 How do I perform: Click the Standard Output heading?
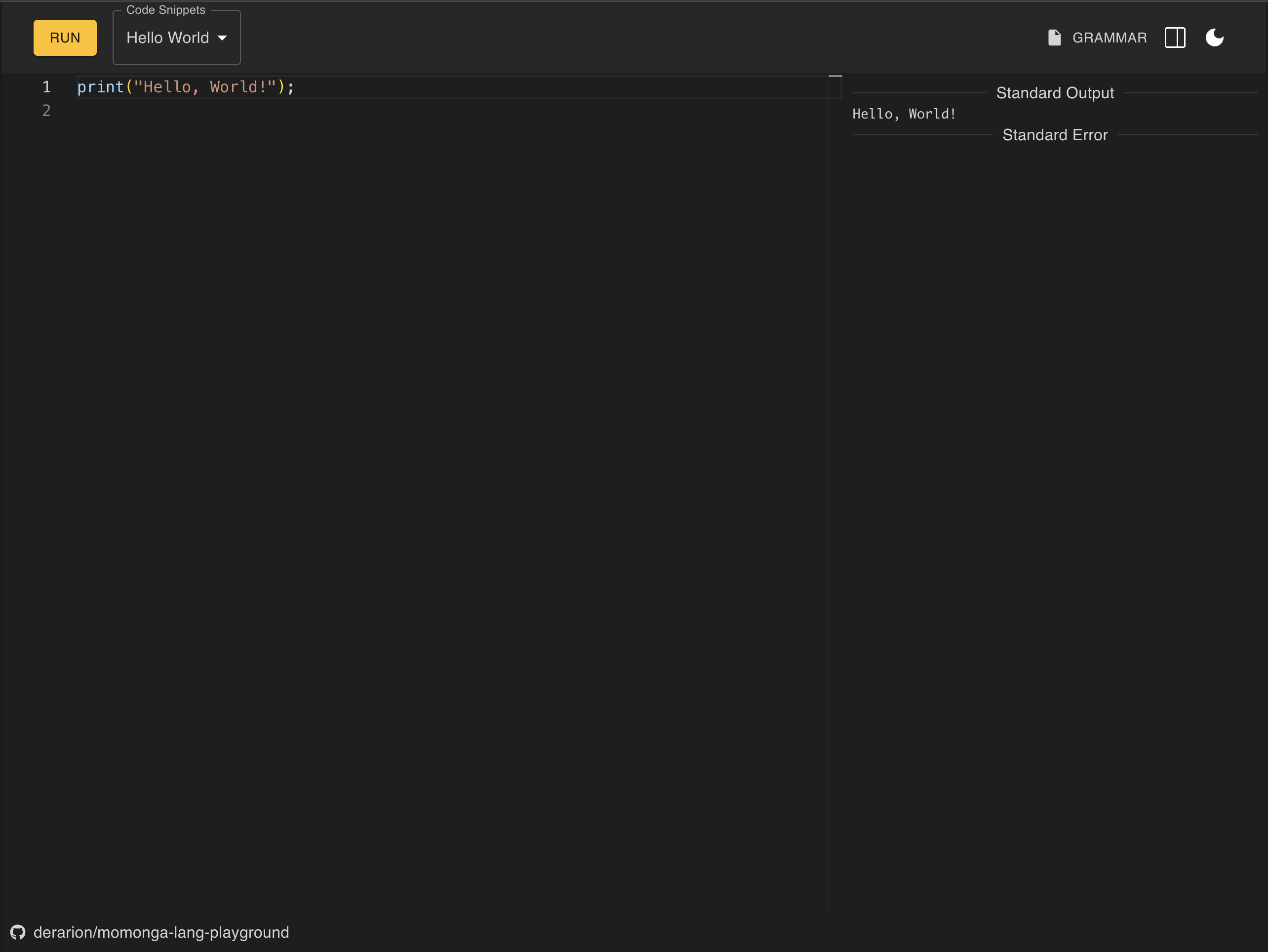pyautogui.click(x=1055, y=93)
